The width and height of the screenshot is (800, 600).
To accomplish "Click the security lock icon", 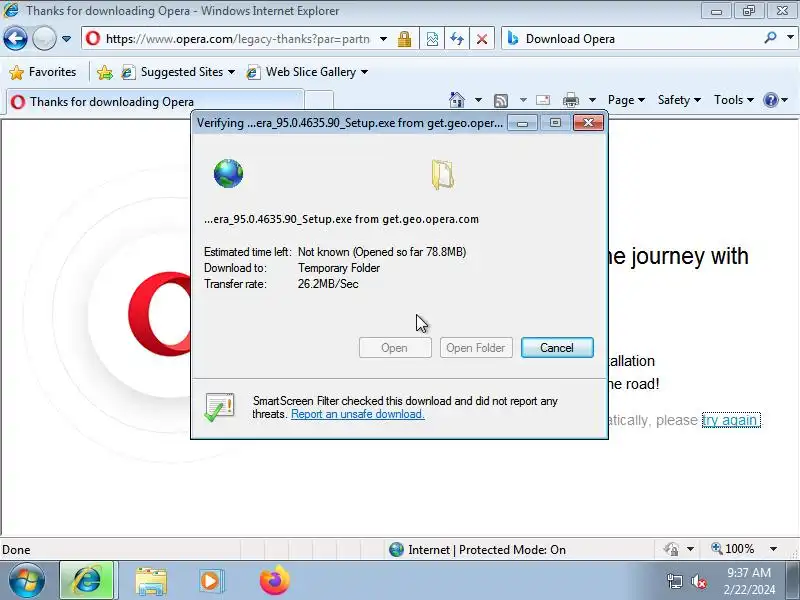I will (x=405, y=39).
